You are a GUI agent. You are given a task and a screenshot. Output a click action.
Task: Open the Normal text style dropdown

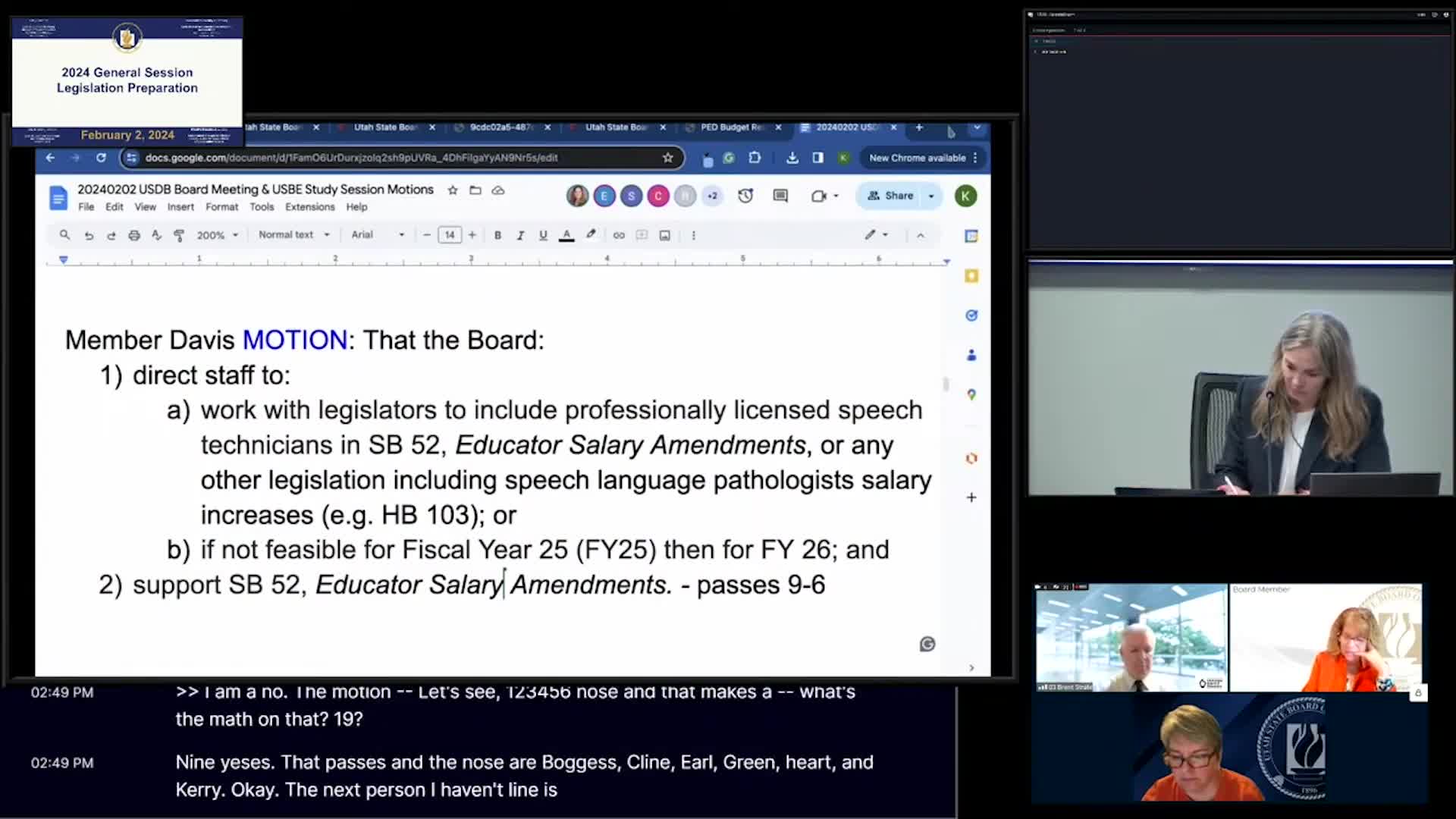click(x=294, y=235)
